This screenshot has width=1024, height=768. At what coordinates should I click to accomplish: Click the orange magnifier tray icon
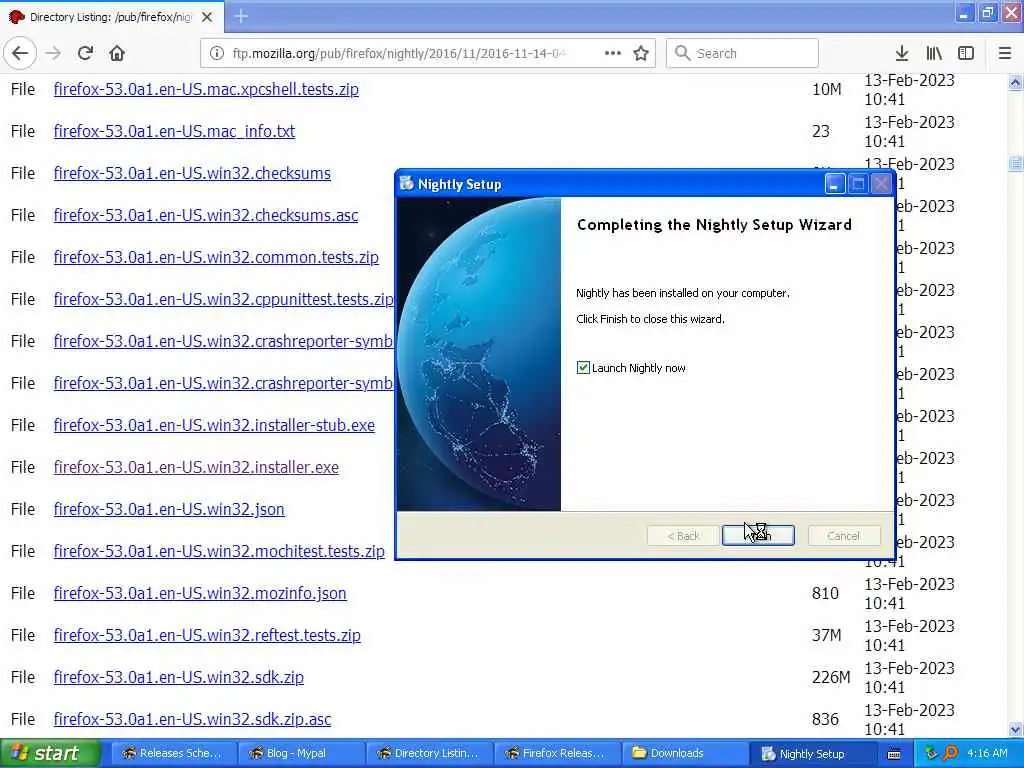[x=951, y=753]
